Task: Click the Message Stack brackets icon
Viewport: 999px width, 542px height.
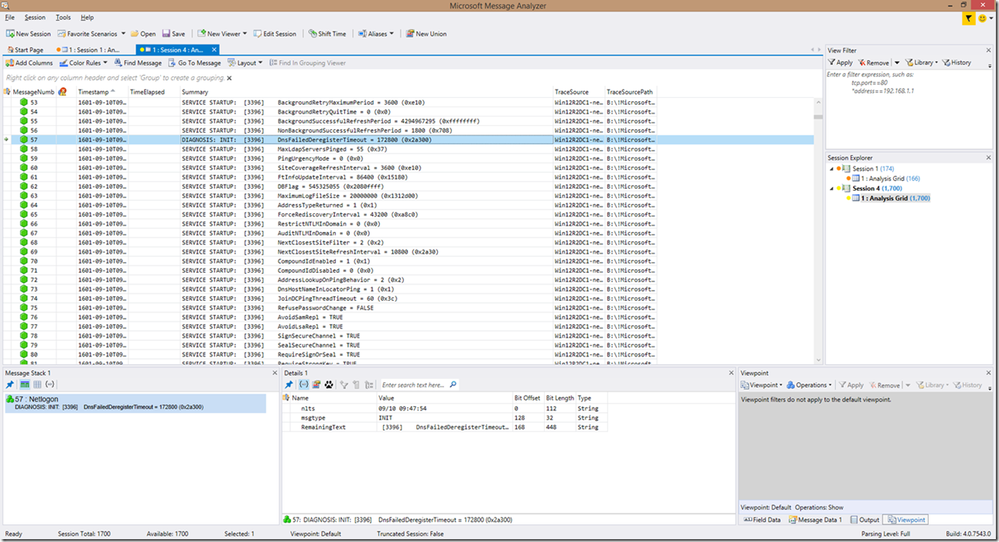Action: coord(50,385)
